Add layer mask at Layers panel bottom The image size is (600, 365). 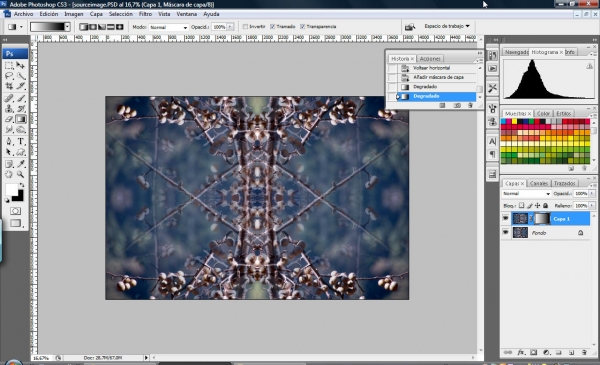533,352
